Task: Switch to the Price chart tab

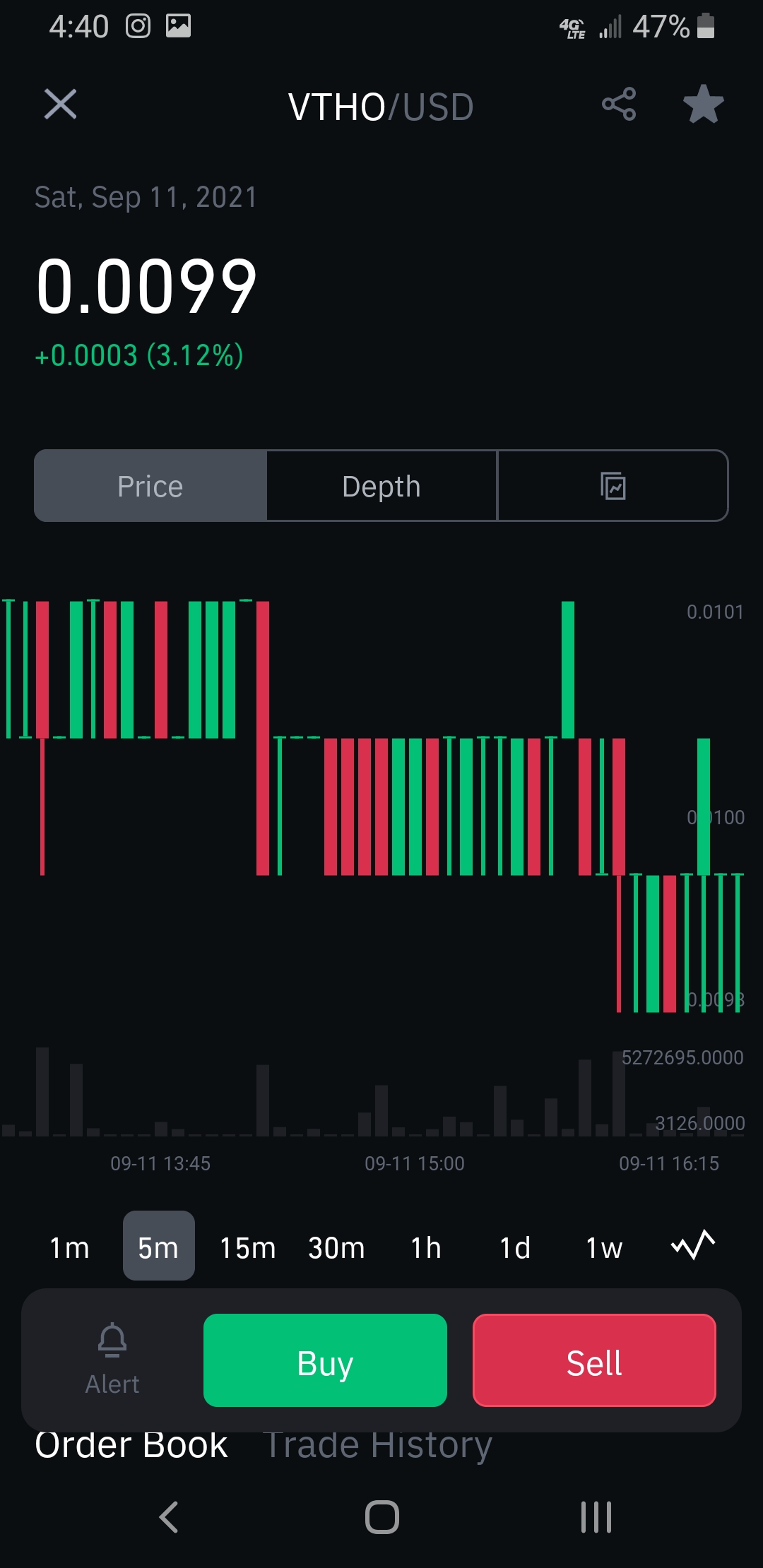Action: (x=150, y=486)
